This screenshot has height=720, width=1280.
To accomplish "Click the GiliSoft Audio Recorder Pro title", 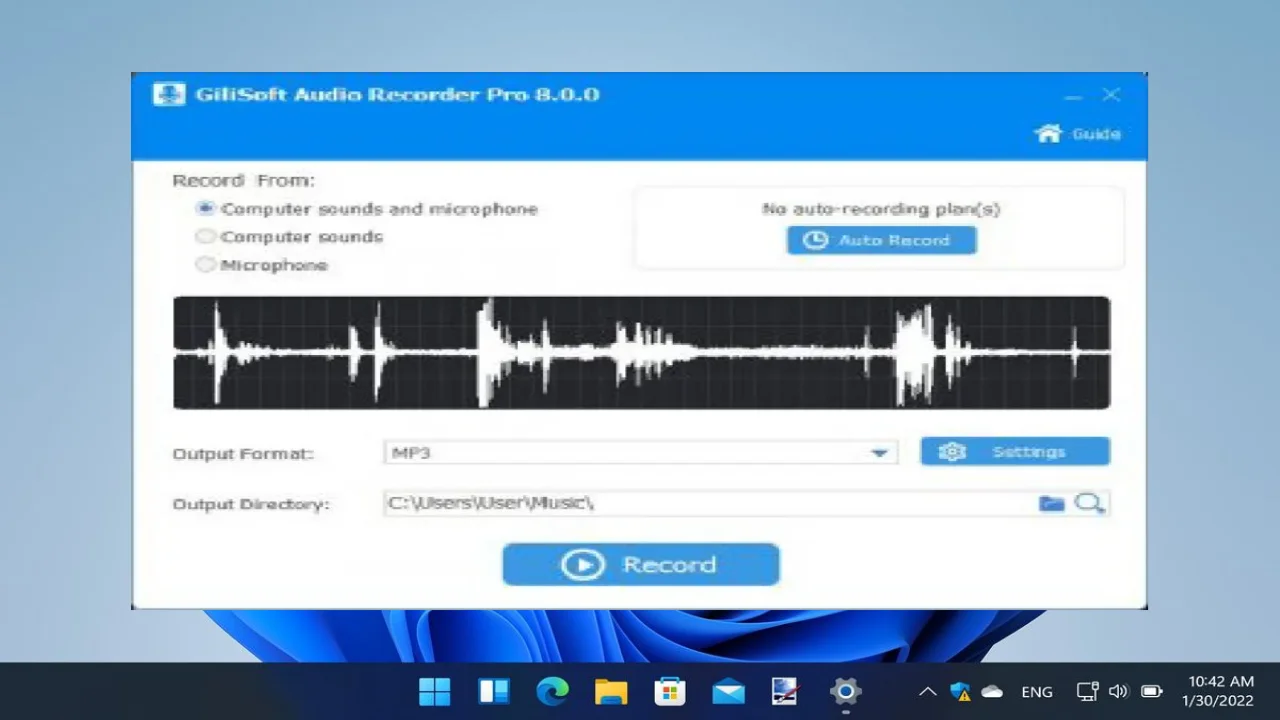I will (397, 95).
